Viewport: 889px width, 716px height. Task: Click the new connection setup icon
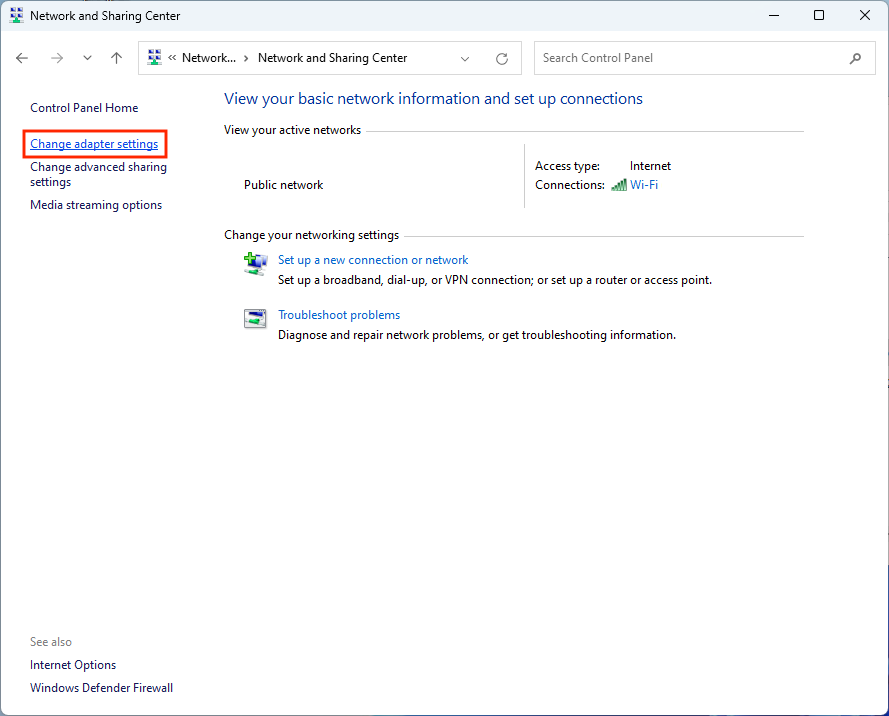[x=255, y=264]
